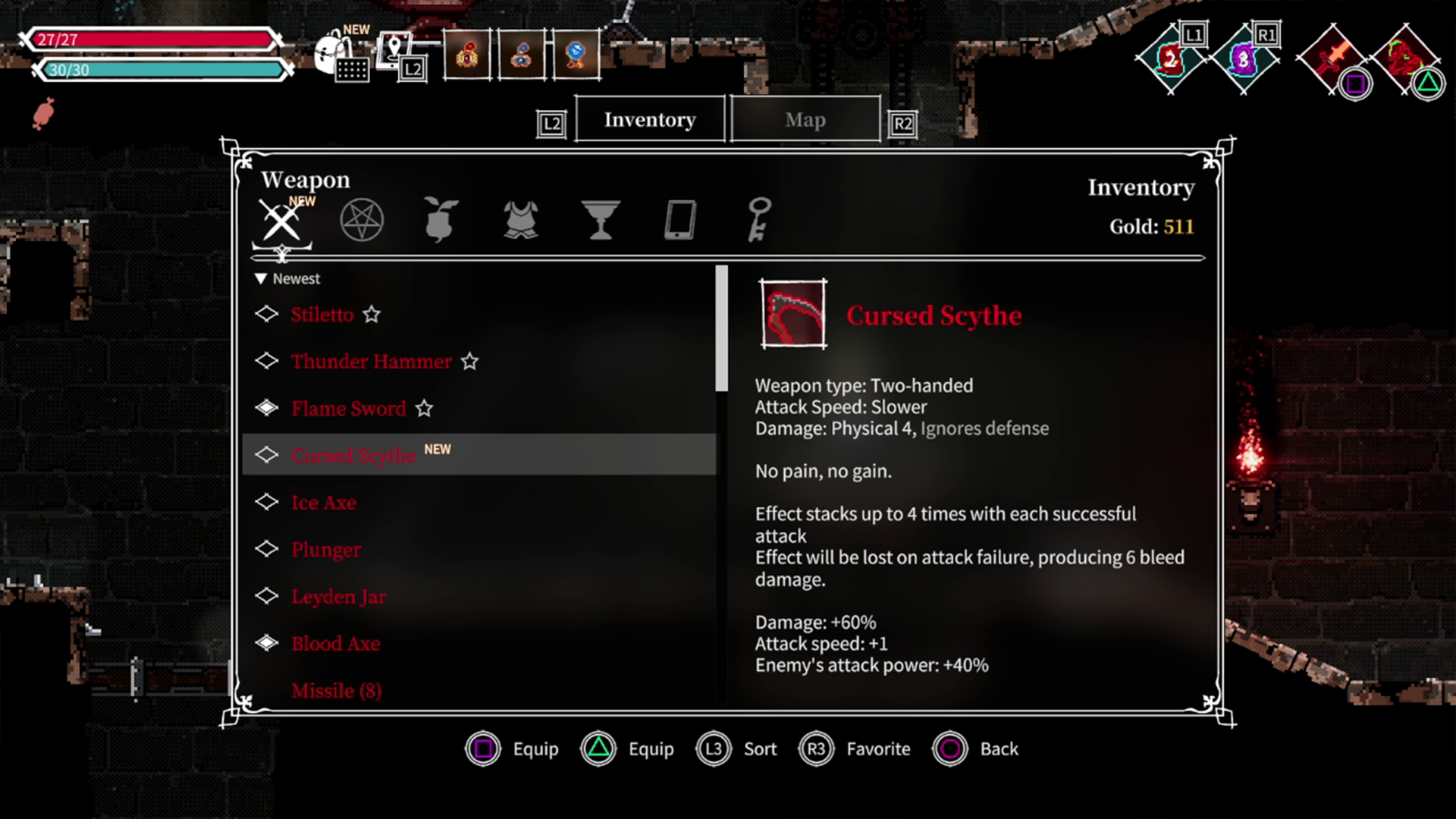
Task: Click the Thunder Hammer favorite star
Action: [471, 361]
